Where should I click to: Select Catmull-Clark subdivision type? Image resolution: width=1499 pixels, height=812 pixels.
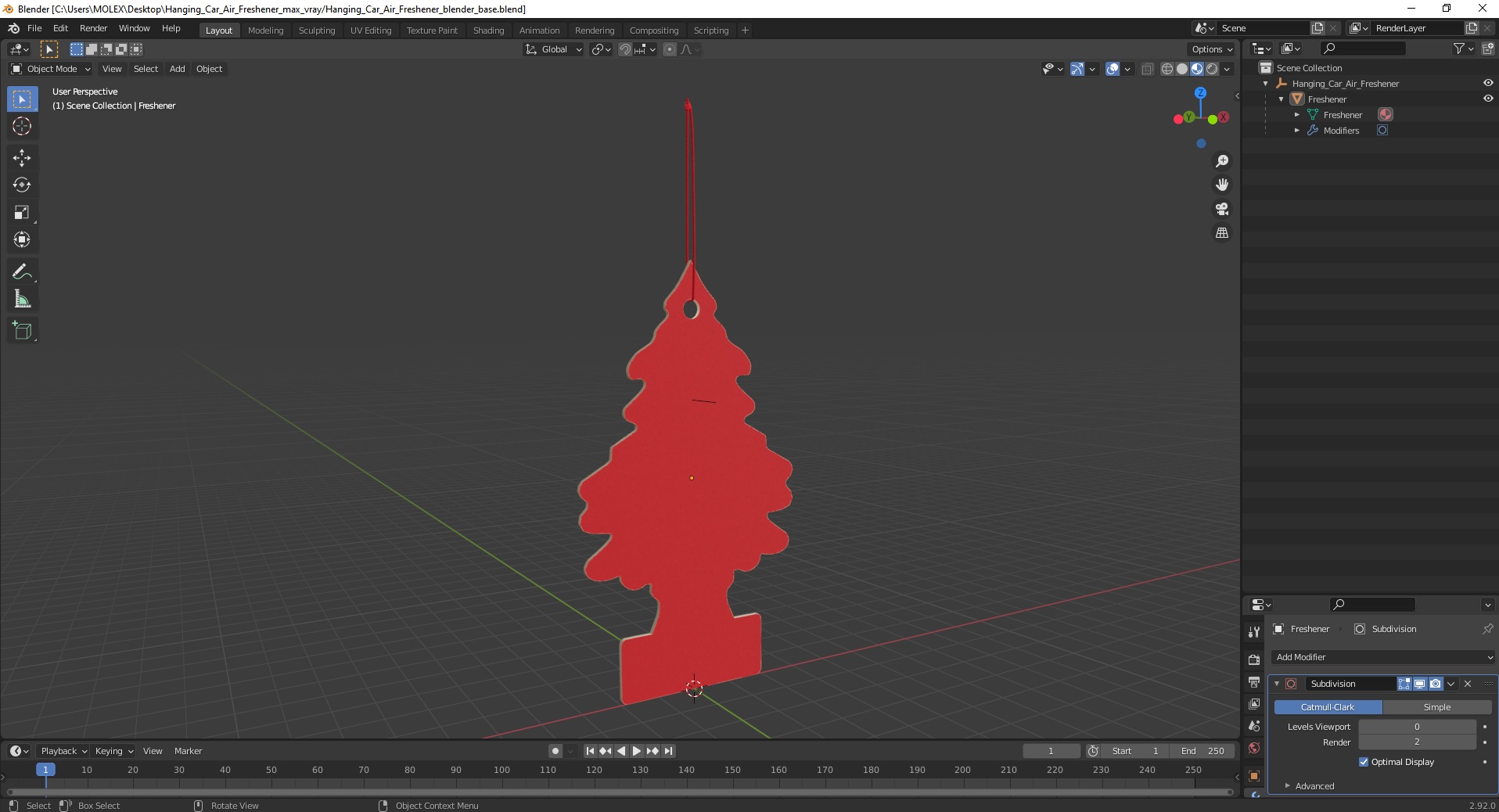[1328, 707]
